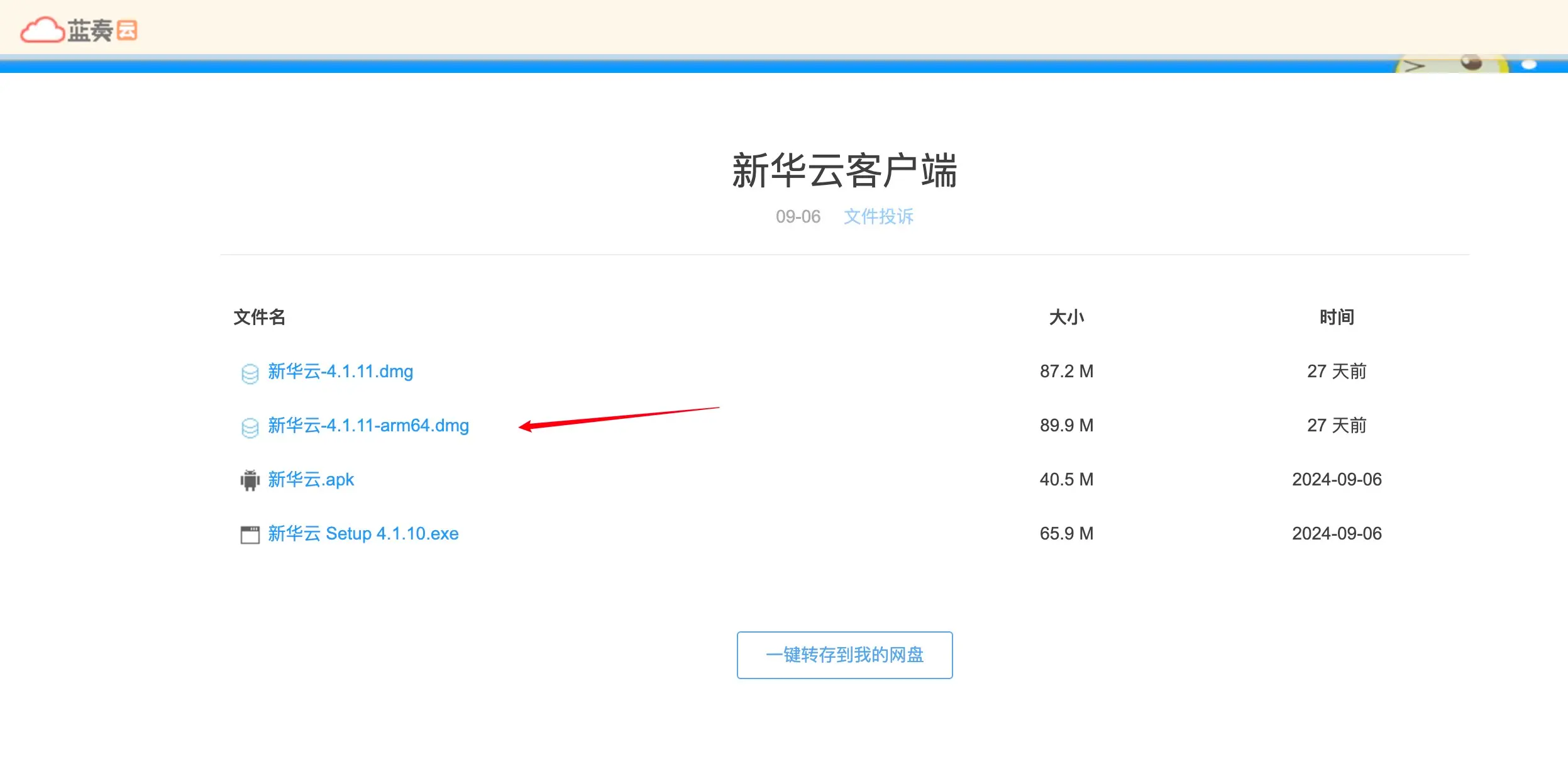The image size is (1568, 781).
Task: Click the 09-06 date under the title
Action: point(798,216)
